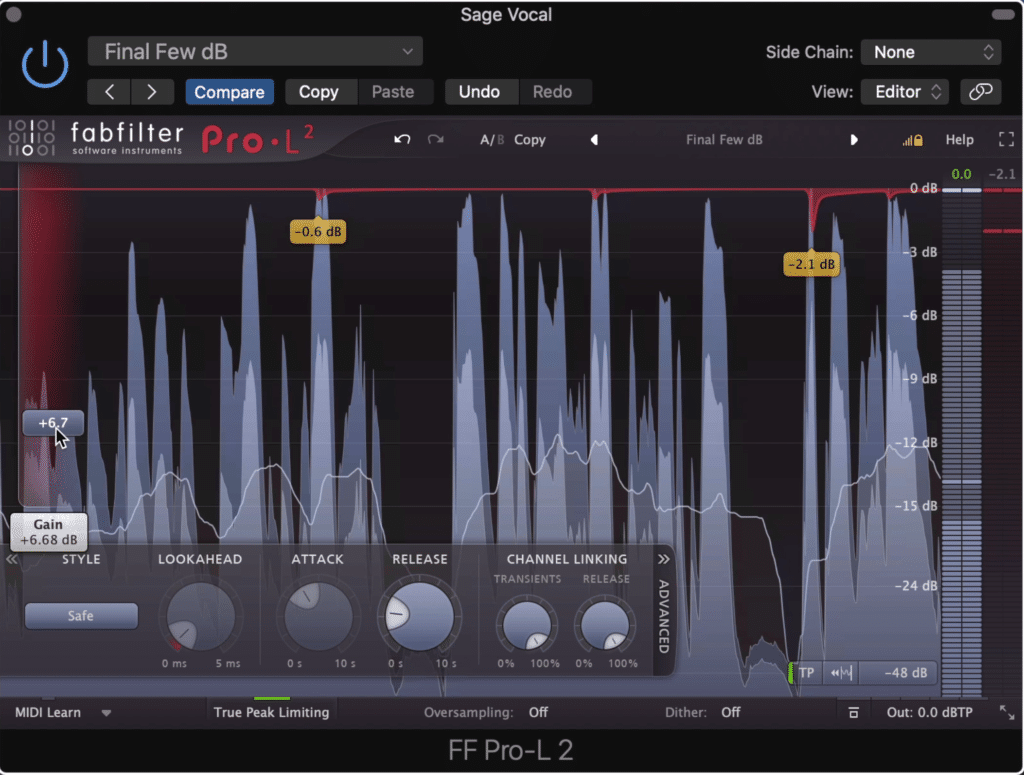Collapse panel with left double chevron

(x=11, y=560)
